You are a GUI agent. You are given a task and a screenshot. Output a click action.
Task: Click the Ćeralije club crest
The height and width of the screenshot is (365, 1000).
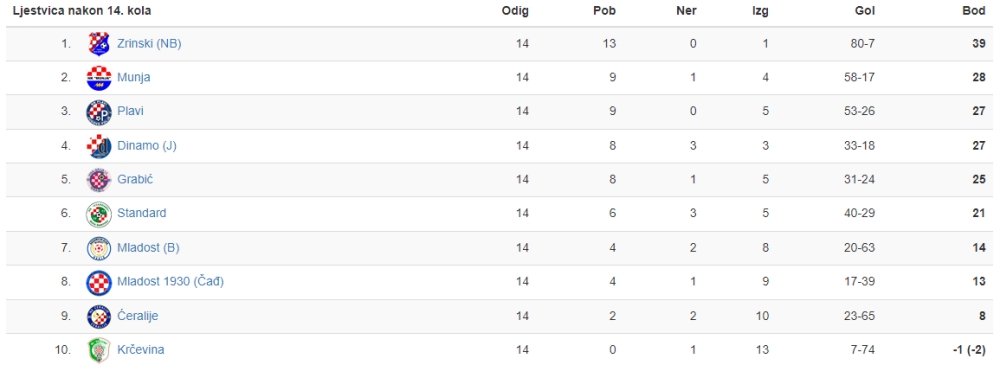(x=99, y=317)
